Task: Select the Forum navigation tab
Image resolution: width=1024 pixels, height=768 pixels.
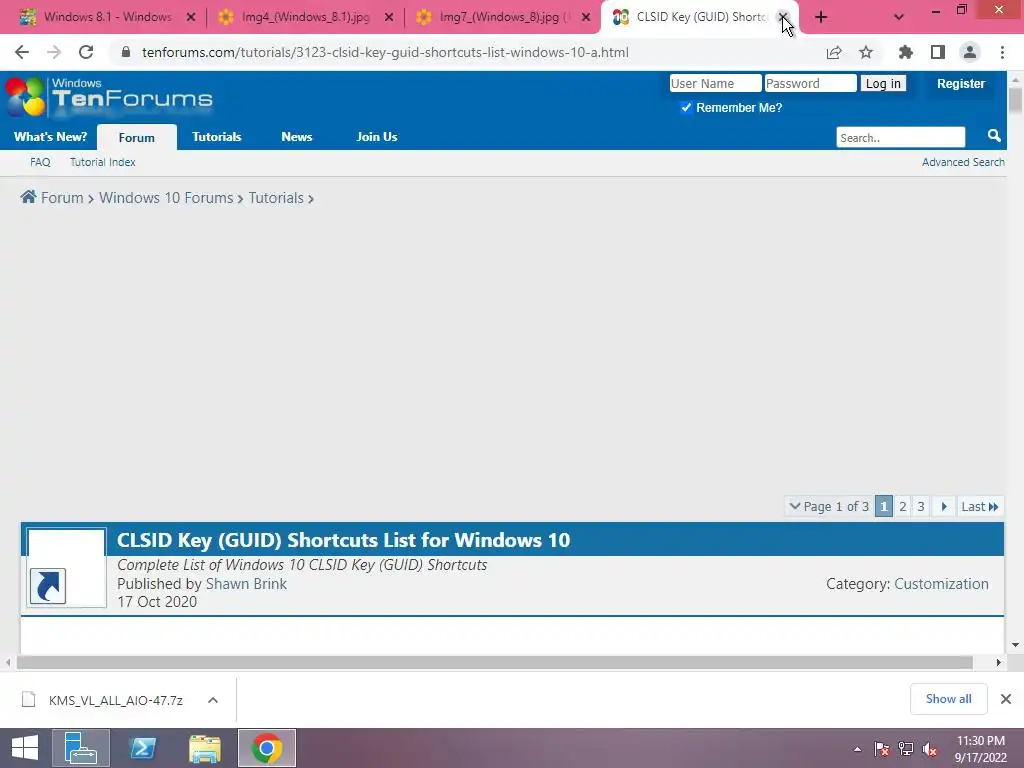Action: (x=136, y=137)
